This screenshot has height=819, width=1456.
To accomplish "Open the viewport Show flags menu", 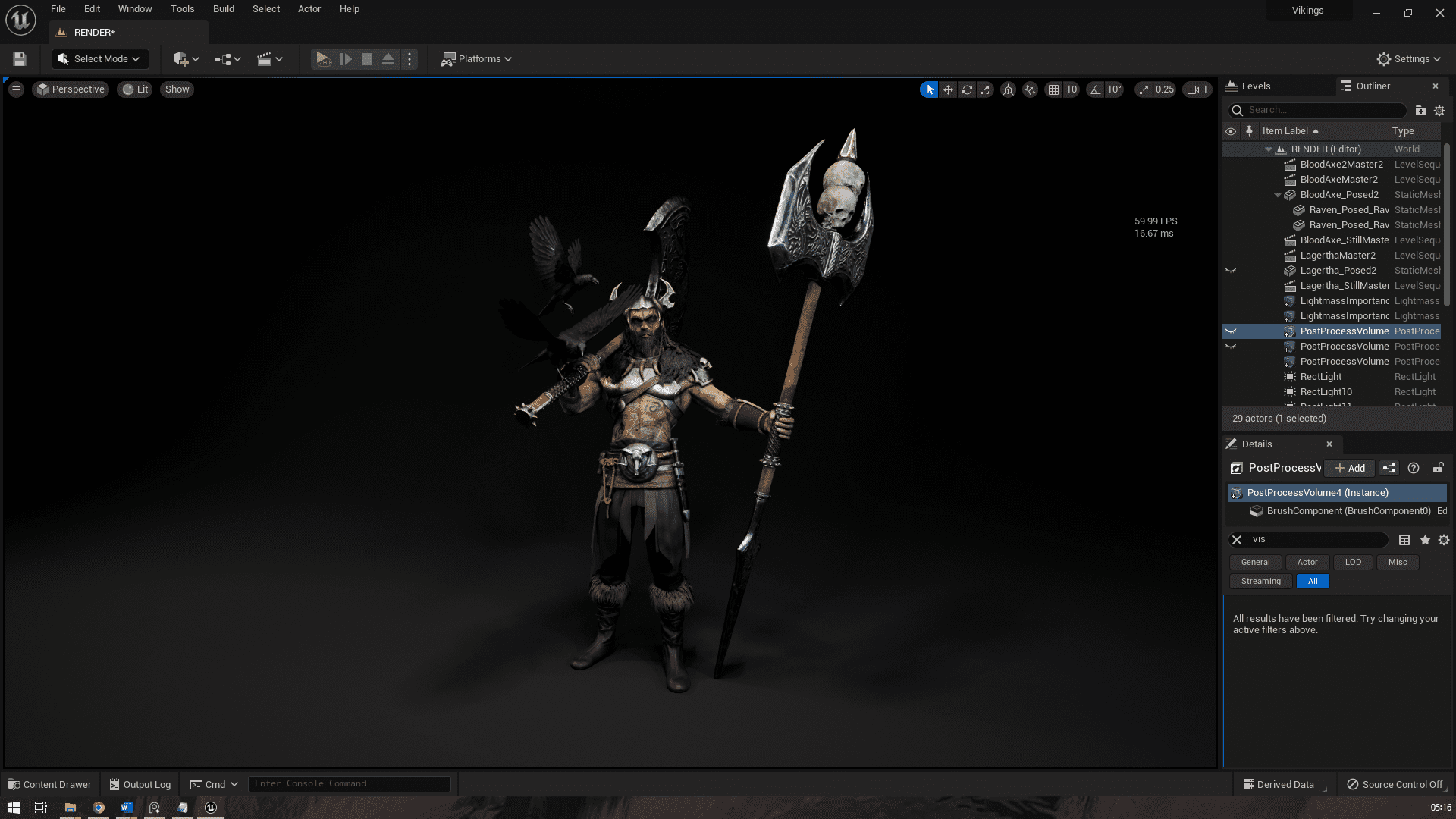I will (177, 89).
